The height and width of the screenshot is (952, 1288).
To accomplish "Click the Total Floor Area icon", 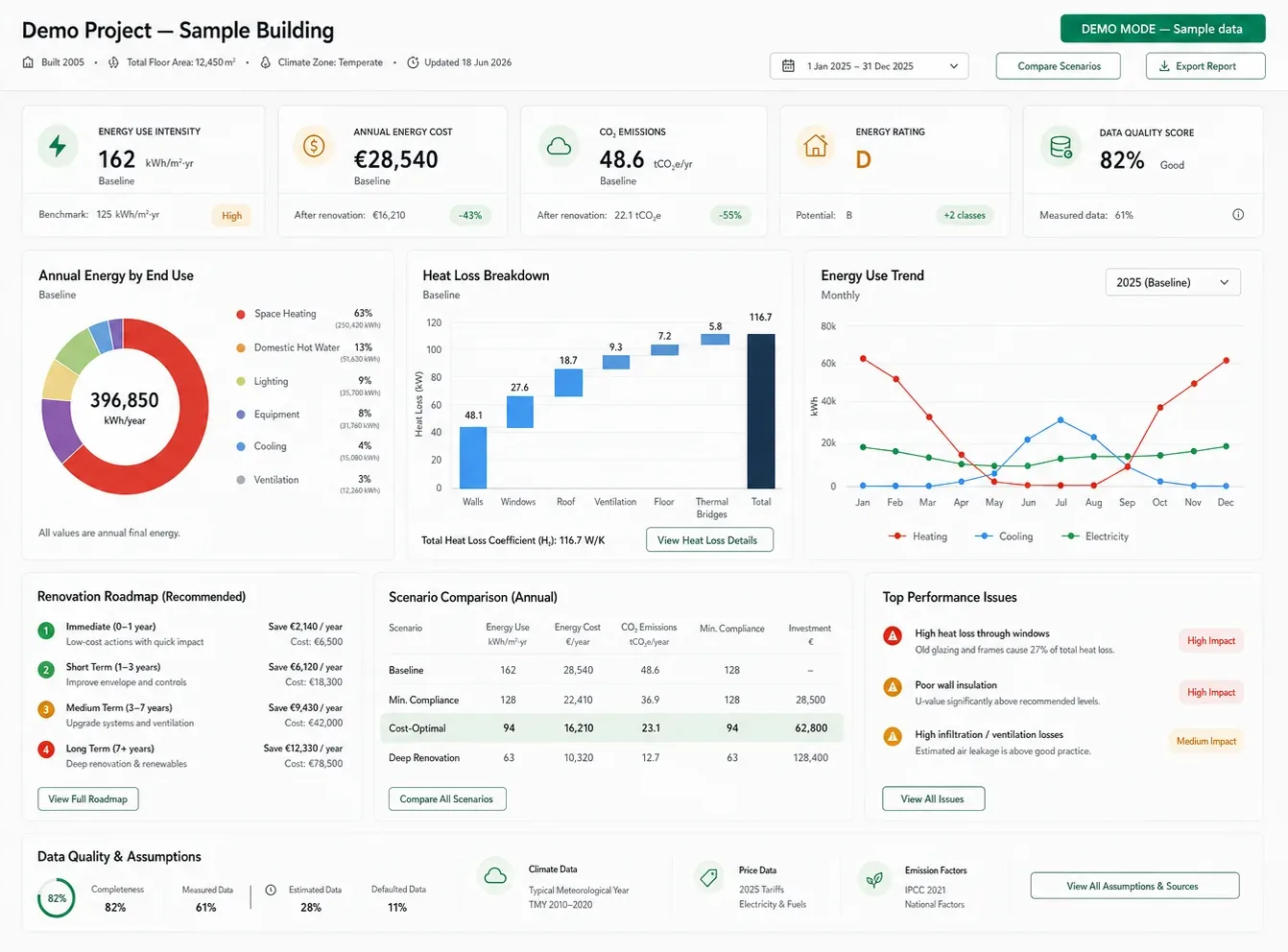I will (113, 62).
